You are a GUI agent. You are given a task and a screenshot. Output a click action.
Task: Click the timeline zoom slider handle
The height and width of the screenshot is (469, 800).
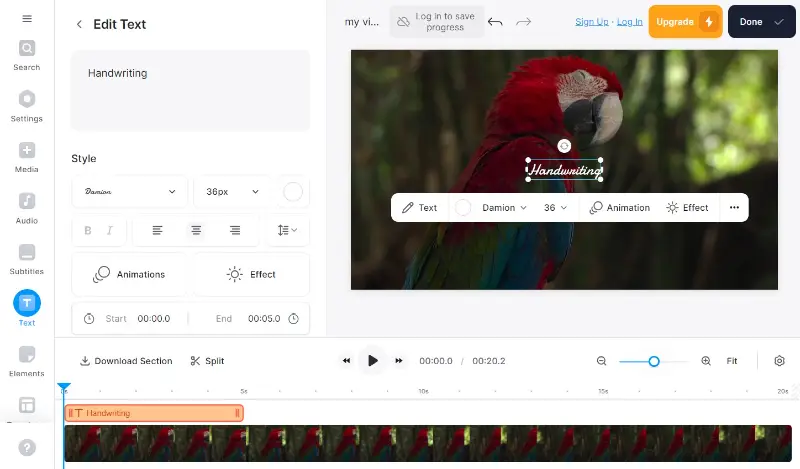coord(654,361)
